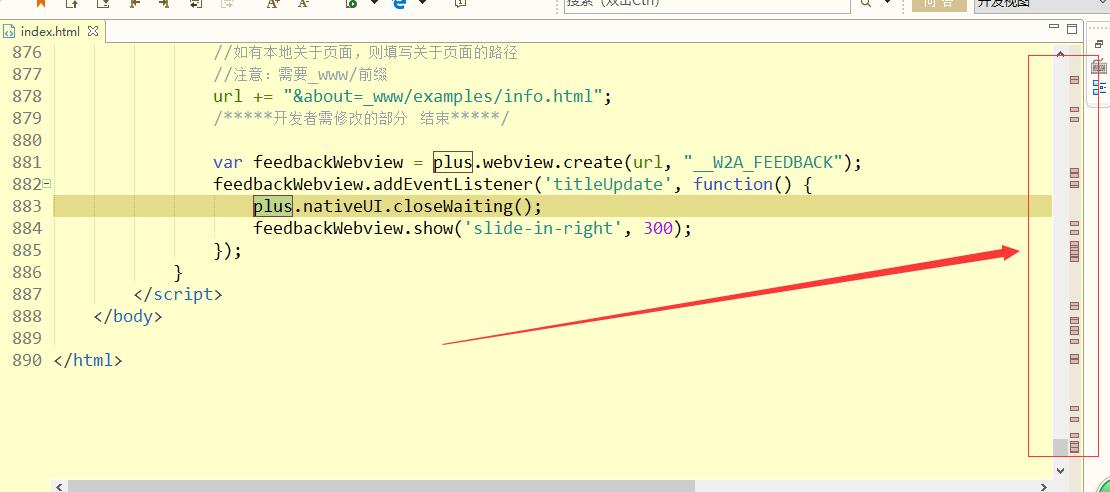Maximize the editor pane
The height and width of the screenshot is (492, 1110).
click(1072, 28)
